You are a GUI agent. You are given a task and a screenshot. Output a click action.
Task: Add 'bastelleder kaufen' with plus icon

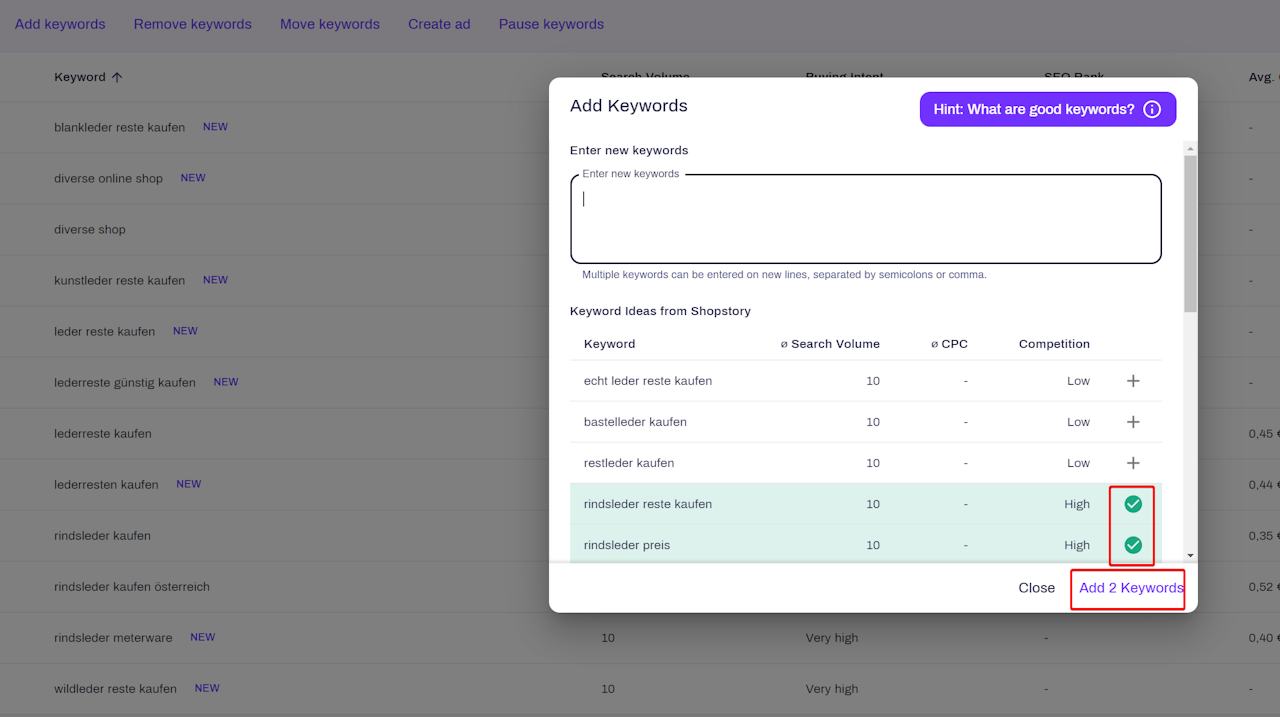tap(1133, 422)
